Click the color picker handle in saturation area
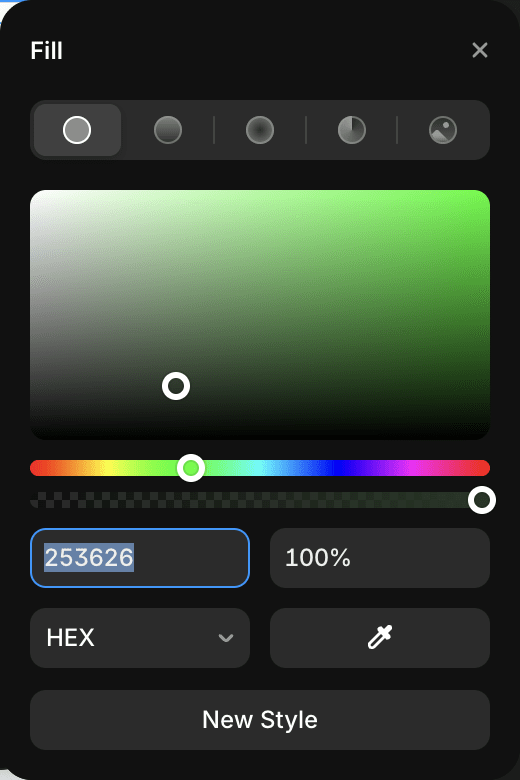 tap(176, 386)
